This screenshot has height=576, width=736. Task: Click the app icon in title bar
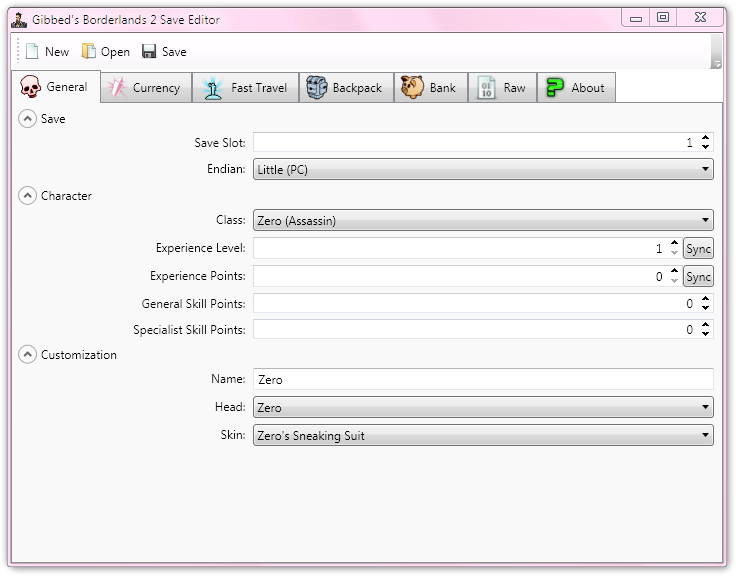pos(19,20)
